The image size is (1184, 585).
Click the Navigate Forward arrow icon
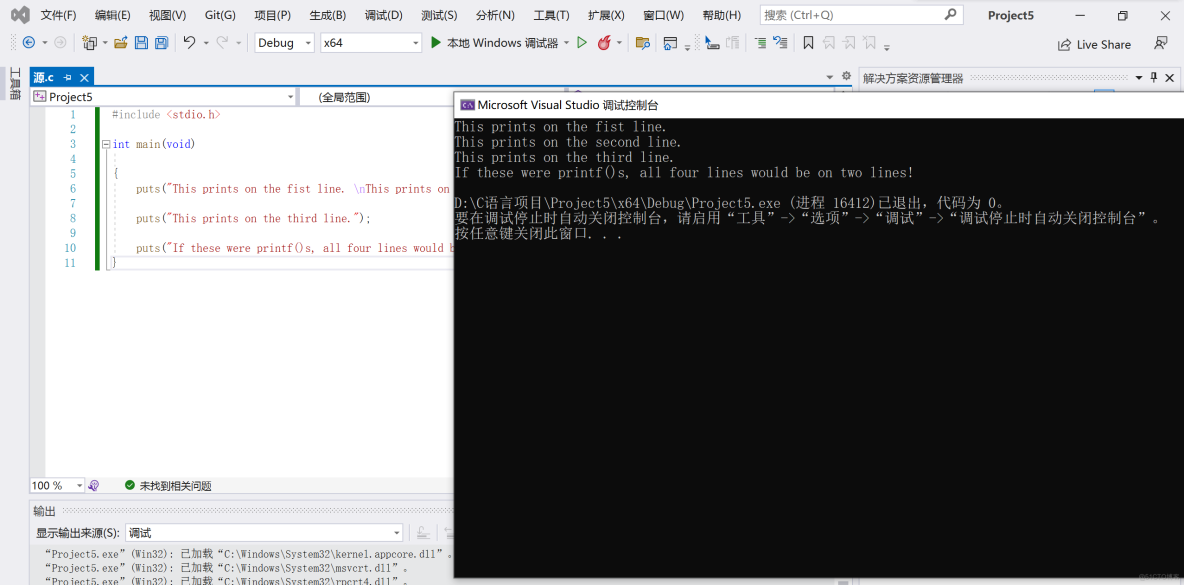(60, 43)
